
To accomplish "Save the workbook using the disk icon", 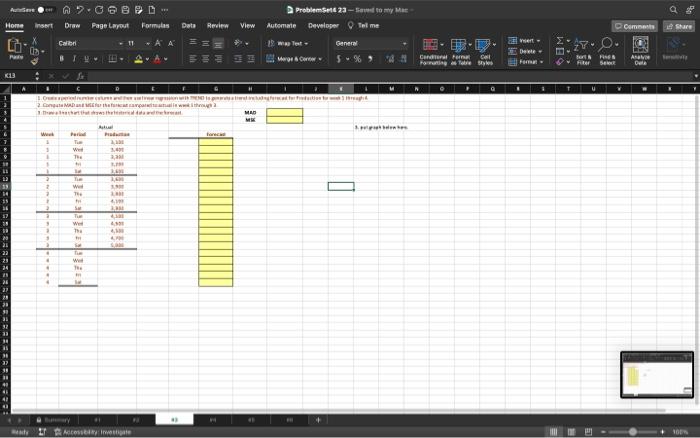I will coord(125,10).
